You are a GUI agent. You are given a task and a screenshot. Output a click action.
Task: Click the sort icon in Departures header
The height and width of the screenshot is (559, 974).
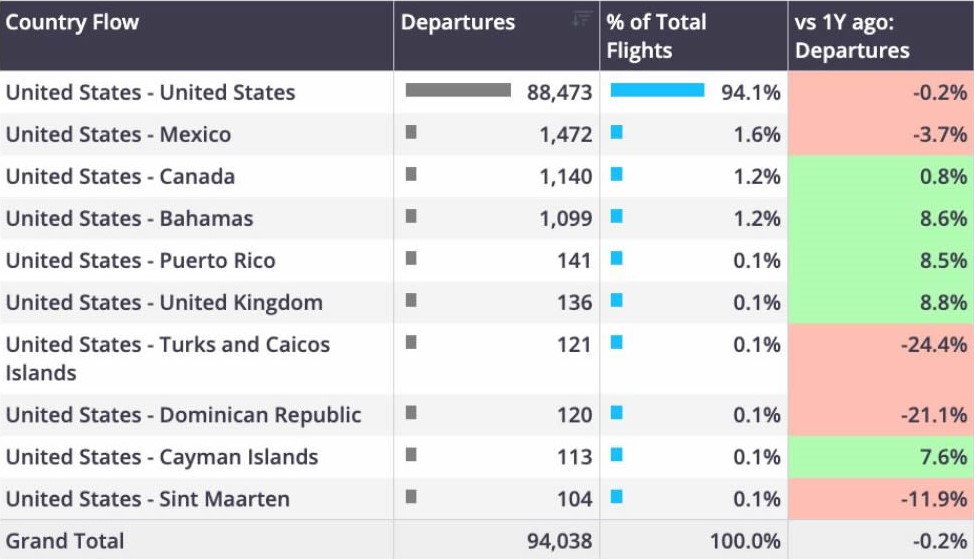pyautogui.click(x=581, y=19)
